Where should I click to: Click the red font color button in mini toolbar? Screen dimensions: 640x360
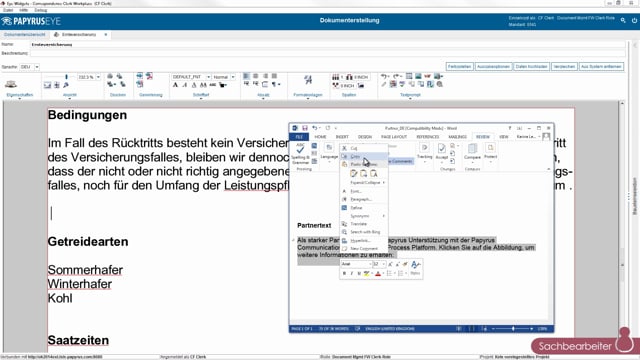(378, 273)
